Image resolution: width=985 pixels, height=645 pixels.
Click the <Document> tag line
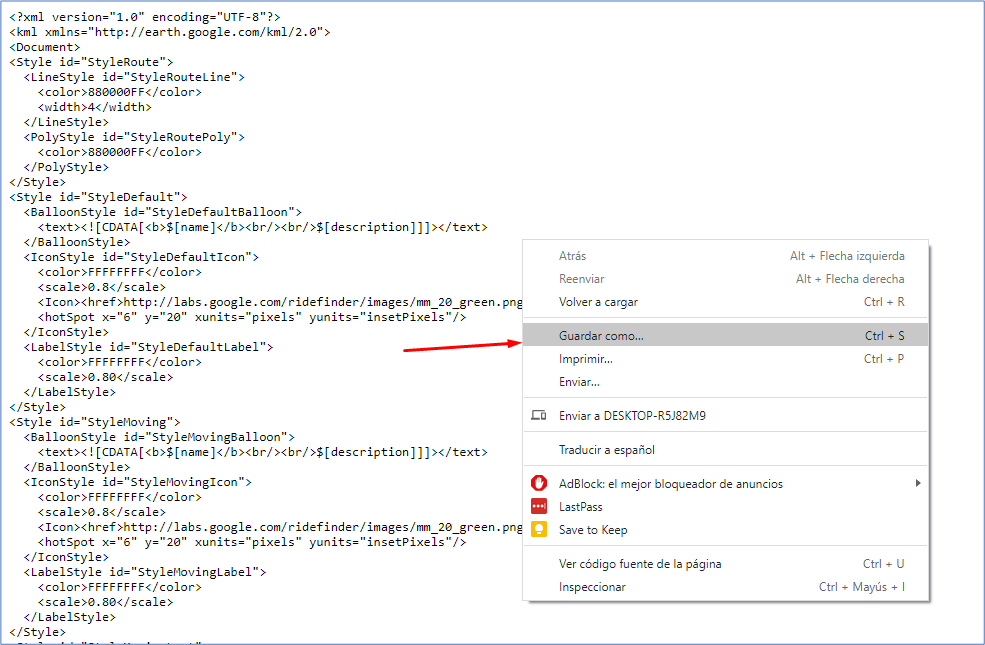45,47
